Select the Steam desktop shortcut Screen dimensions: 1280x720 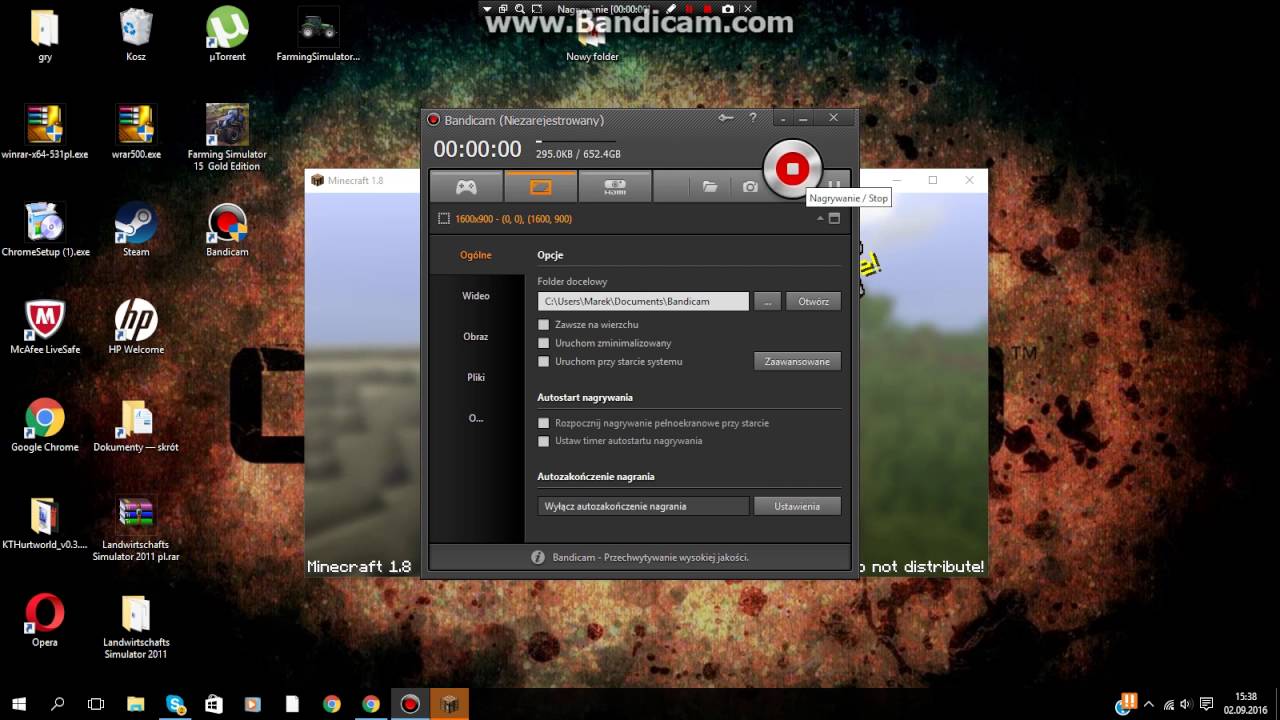coord(136,230)
